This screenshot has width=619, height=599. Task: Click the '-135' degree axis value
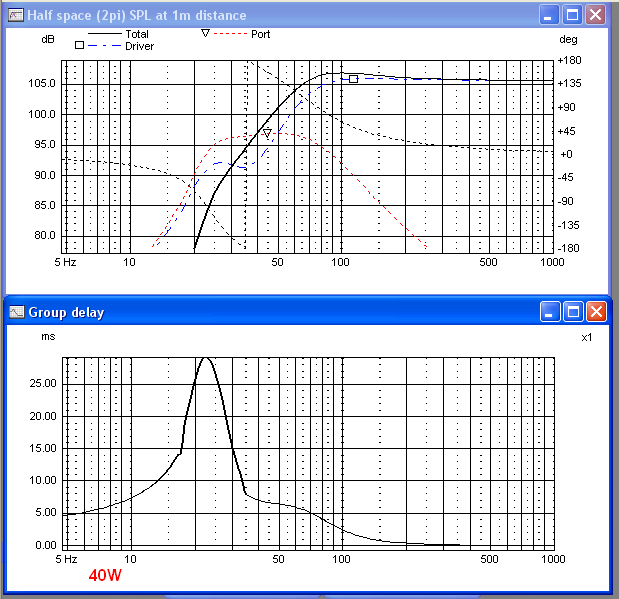568,225
